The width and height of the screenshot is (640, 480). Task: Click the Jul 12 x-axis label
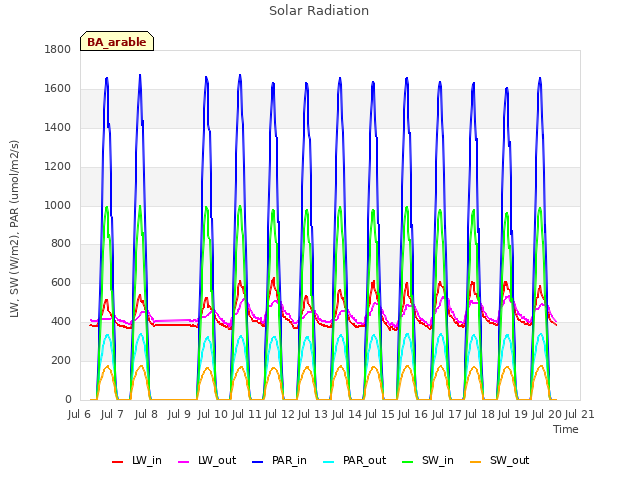280,415
